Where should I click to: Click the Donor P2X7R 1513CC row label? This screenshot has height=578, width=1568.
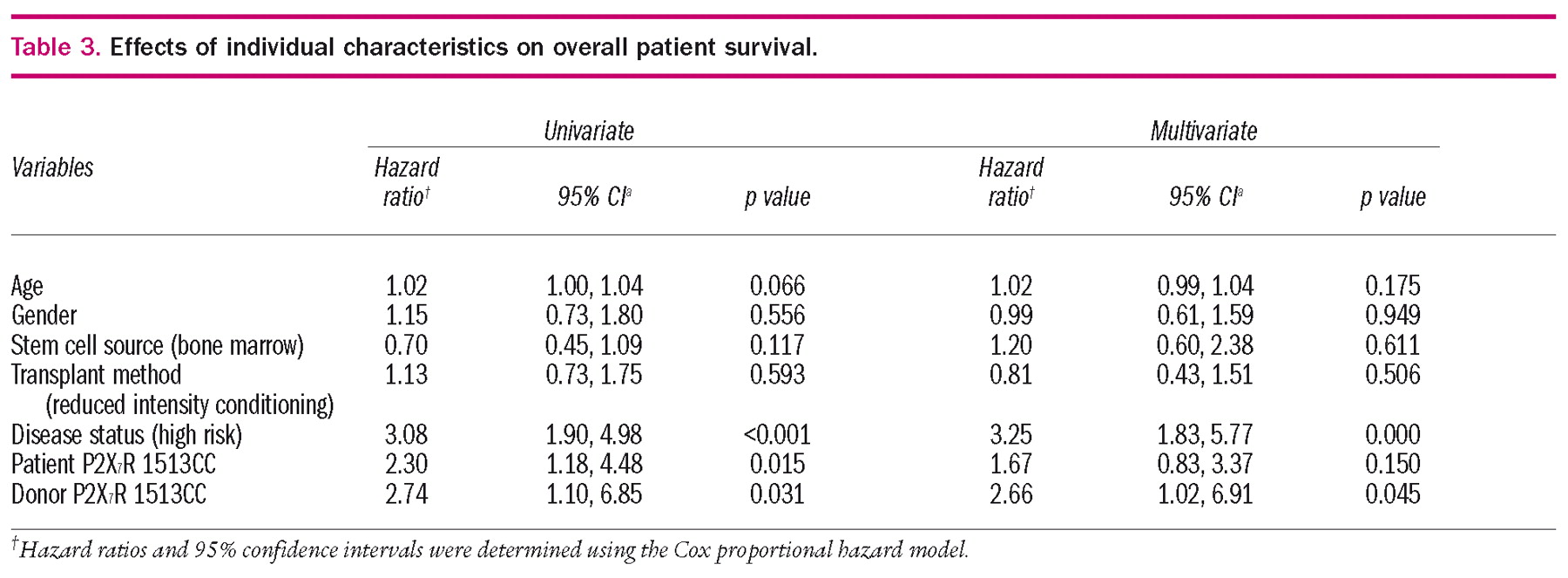point(109,494)
